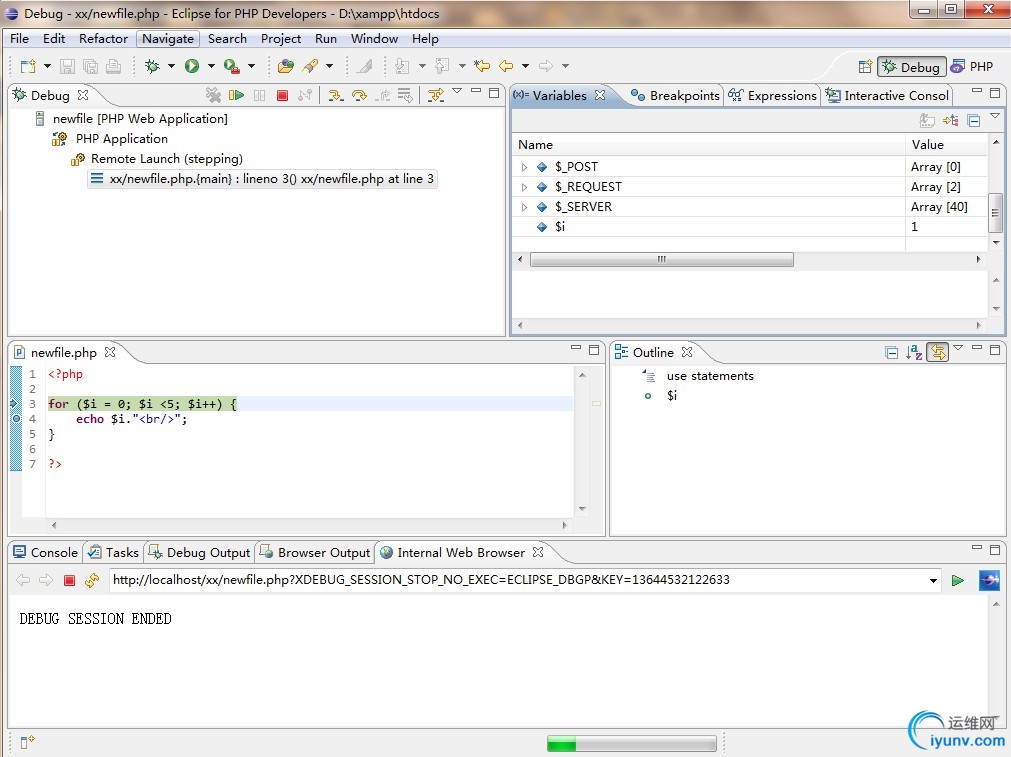
Task: Terminate the debug session with red square
Action: coord(282,95)
